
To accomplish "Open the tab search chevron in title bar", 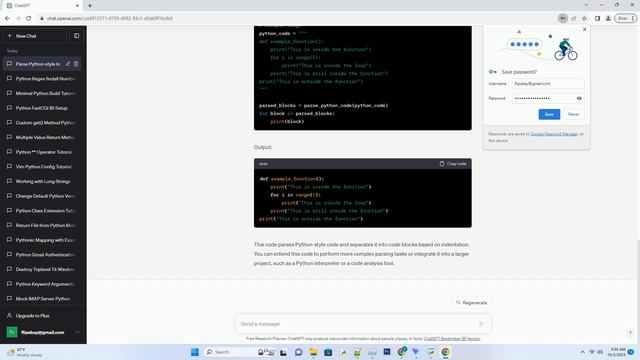I will pos(586,5).
